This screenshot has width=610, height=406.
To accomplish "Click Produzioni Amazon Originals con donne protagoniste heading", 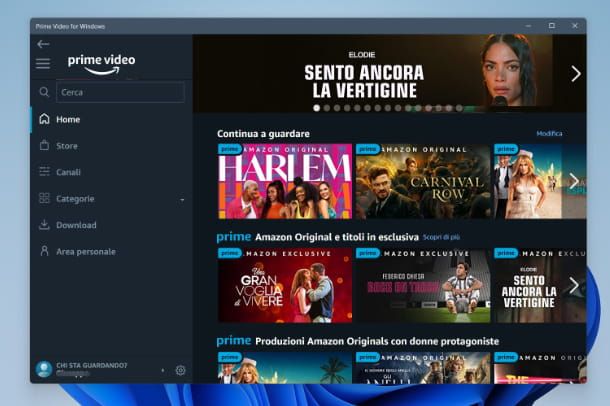I will pyautogui.click(x=377, y=341).
